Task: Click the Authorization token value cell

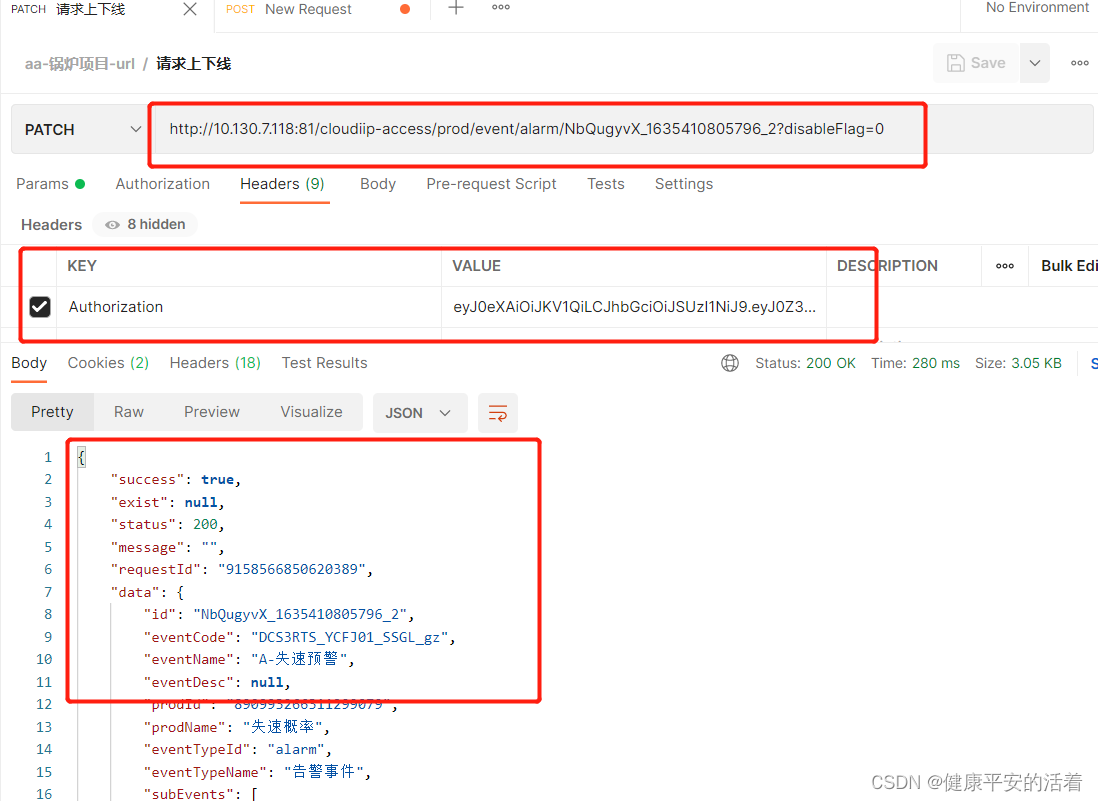Action: 634,307
